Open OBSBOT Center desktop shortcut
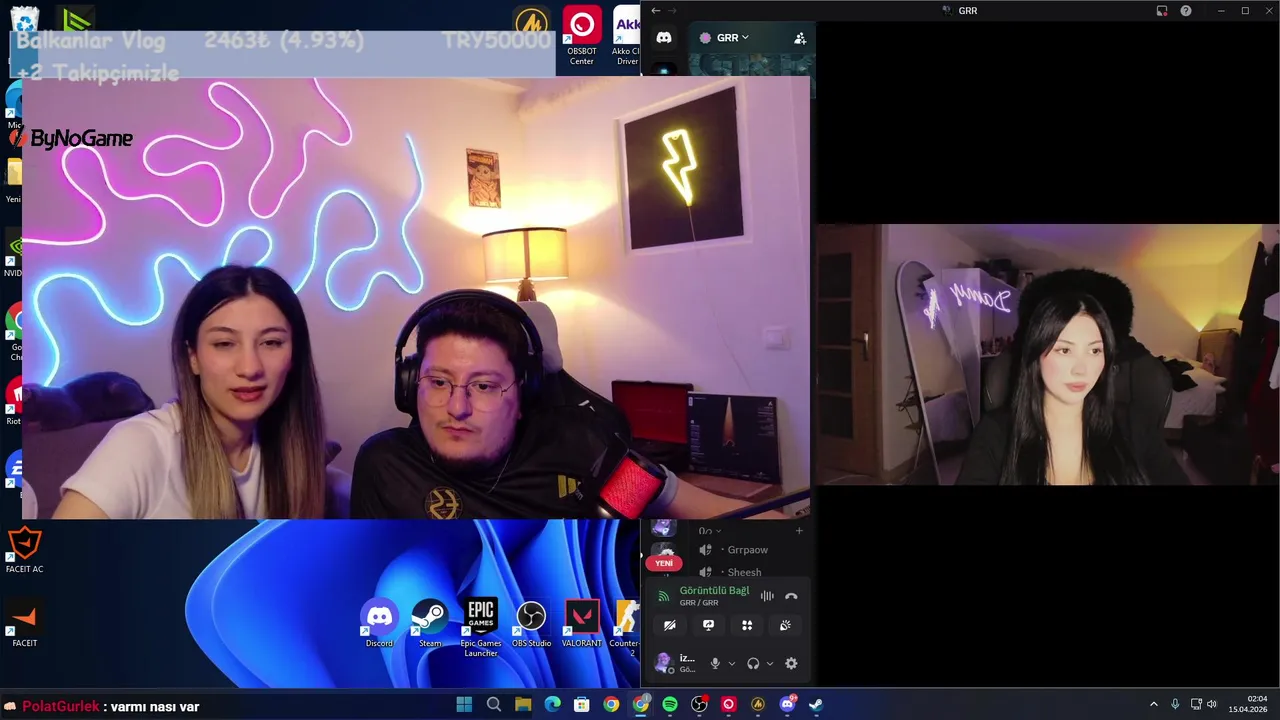 coord(582,35)
